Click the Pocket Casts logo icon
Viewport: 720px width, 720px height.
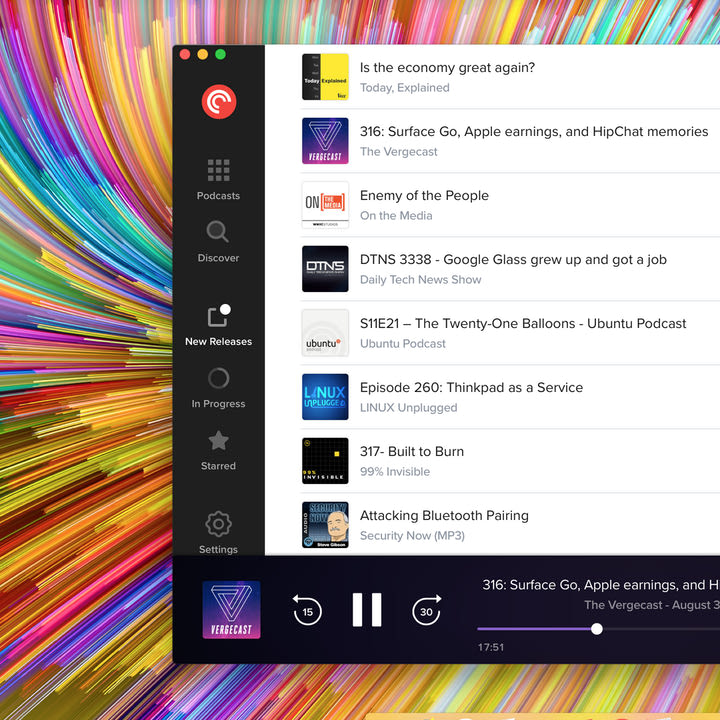pyautogui.click(x=219, y=101)
